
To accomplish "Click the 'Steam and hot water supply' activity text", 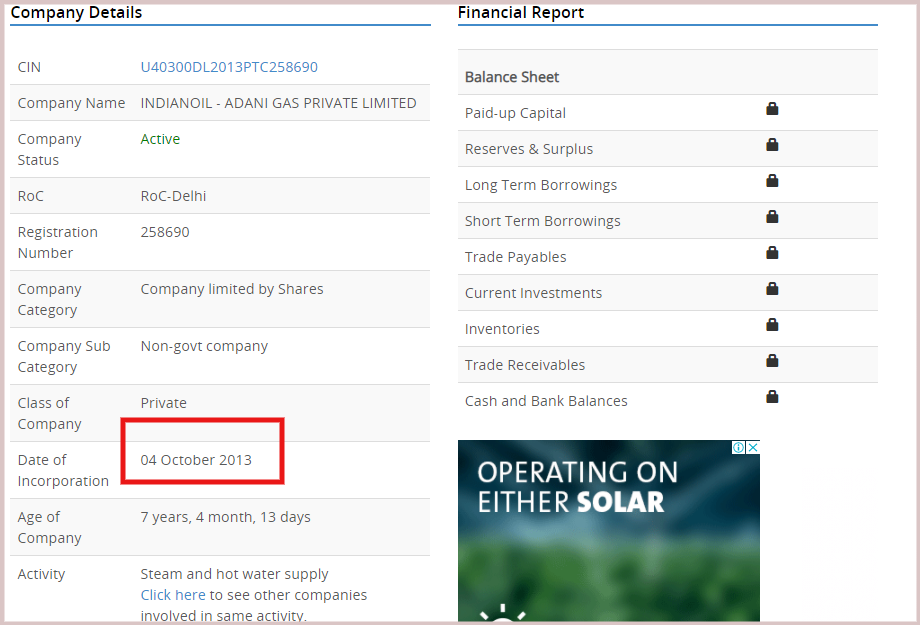I will coord(234,574).
